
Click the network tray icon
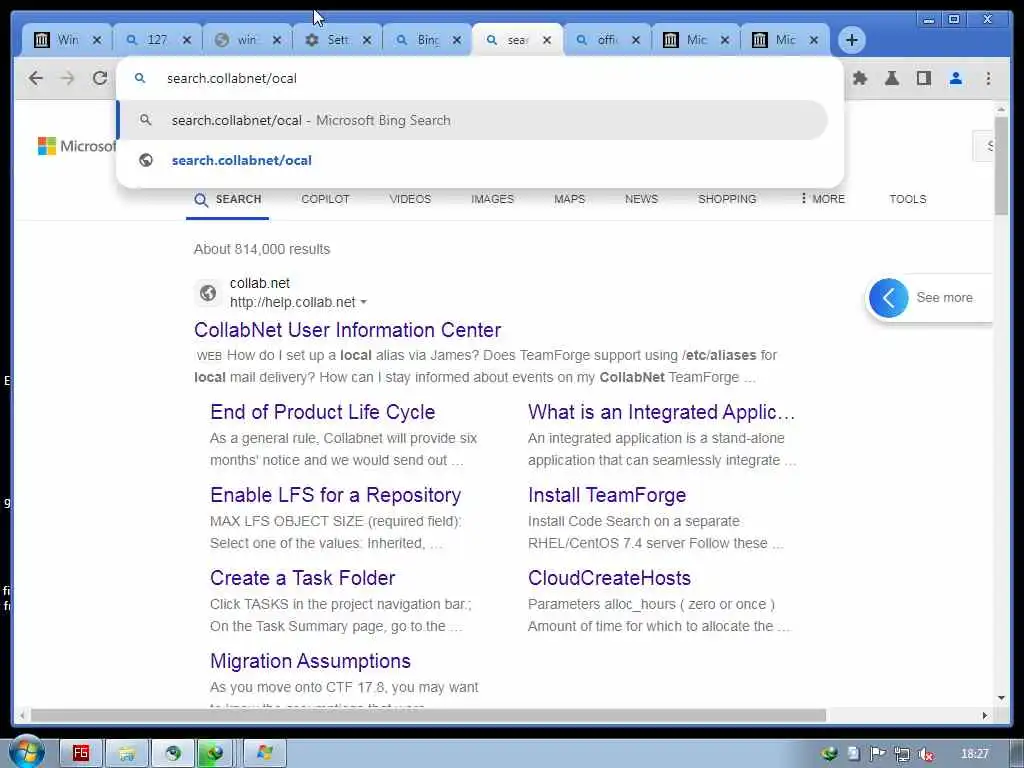[902, 754]
